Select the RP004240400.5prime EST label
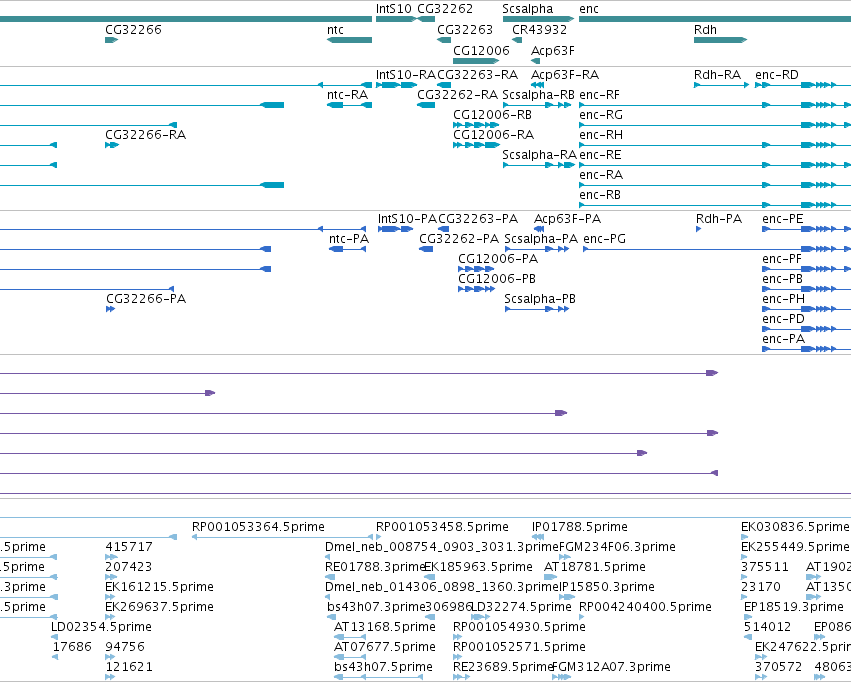This screenshot has height=682, width=851. point(645,607)
